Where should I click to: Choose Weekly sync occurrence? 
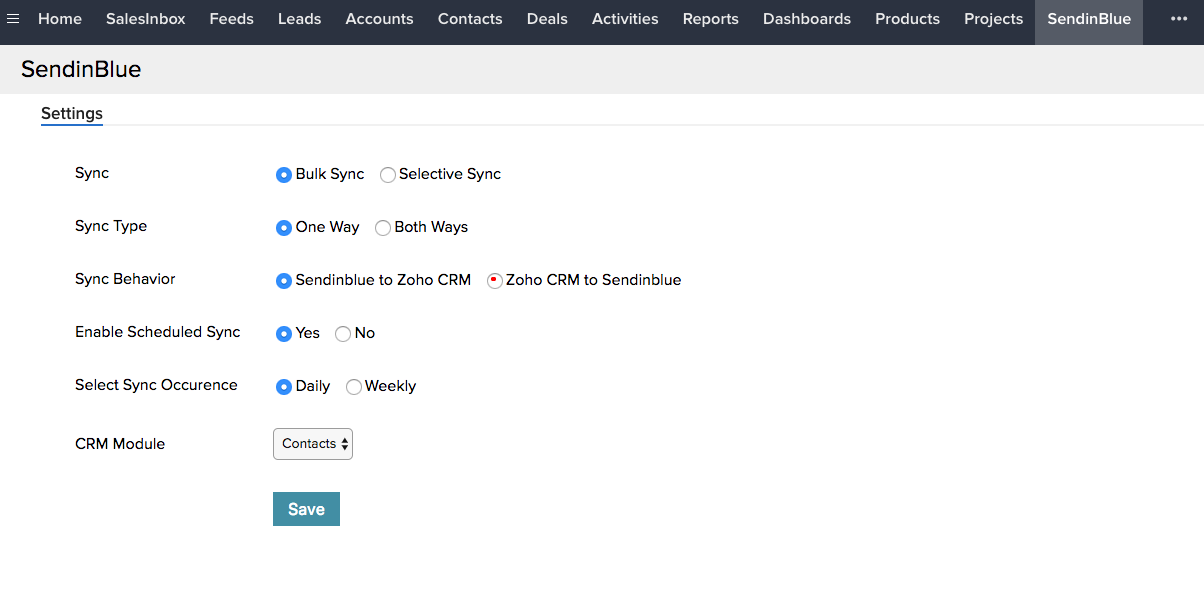tap(354, 387)
